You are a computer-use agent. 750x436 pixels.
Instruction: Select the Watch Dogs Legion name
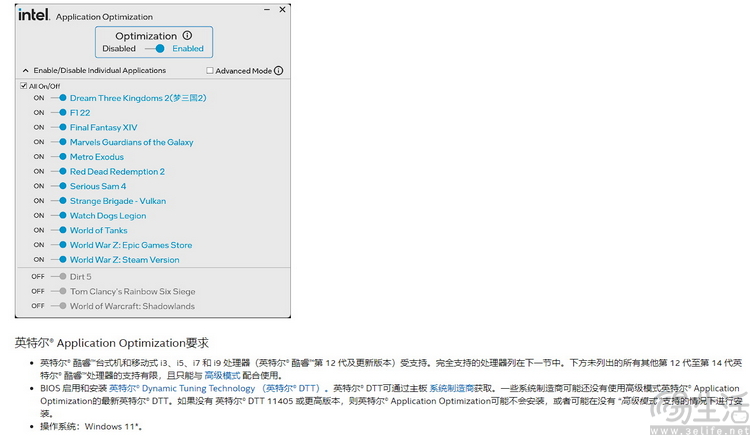coord(108,216)
